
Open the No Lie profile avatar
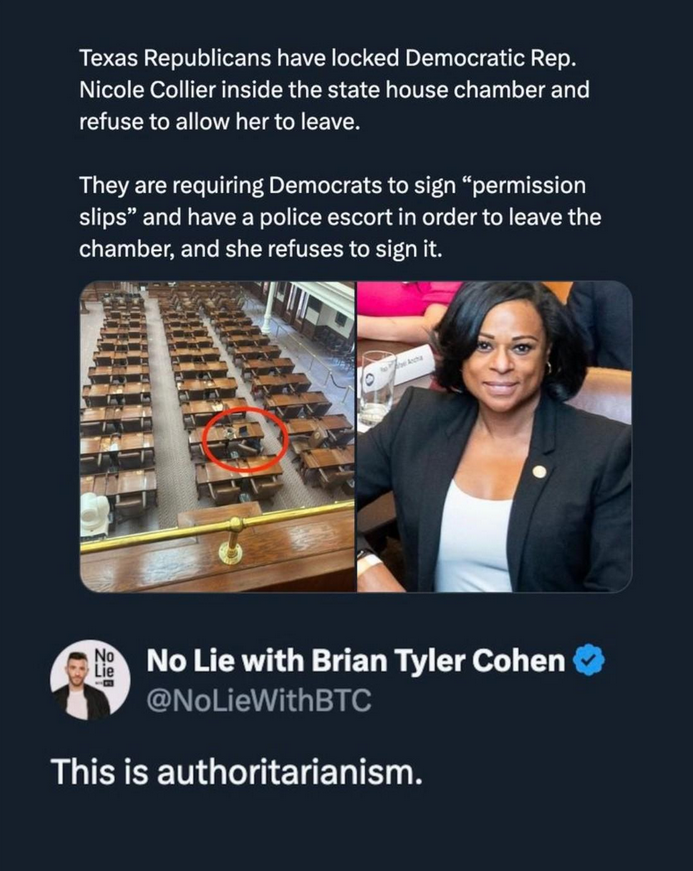tap(90, 680)
